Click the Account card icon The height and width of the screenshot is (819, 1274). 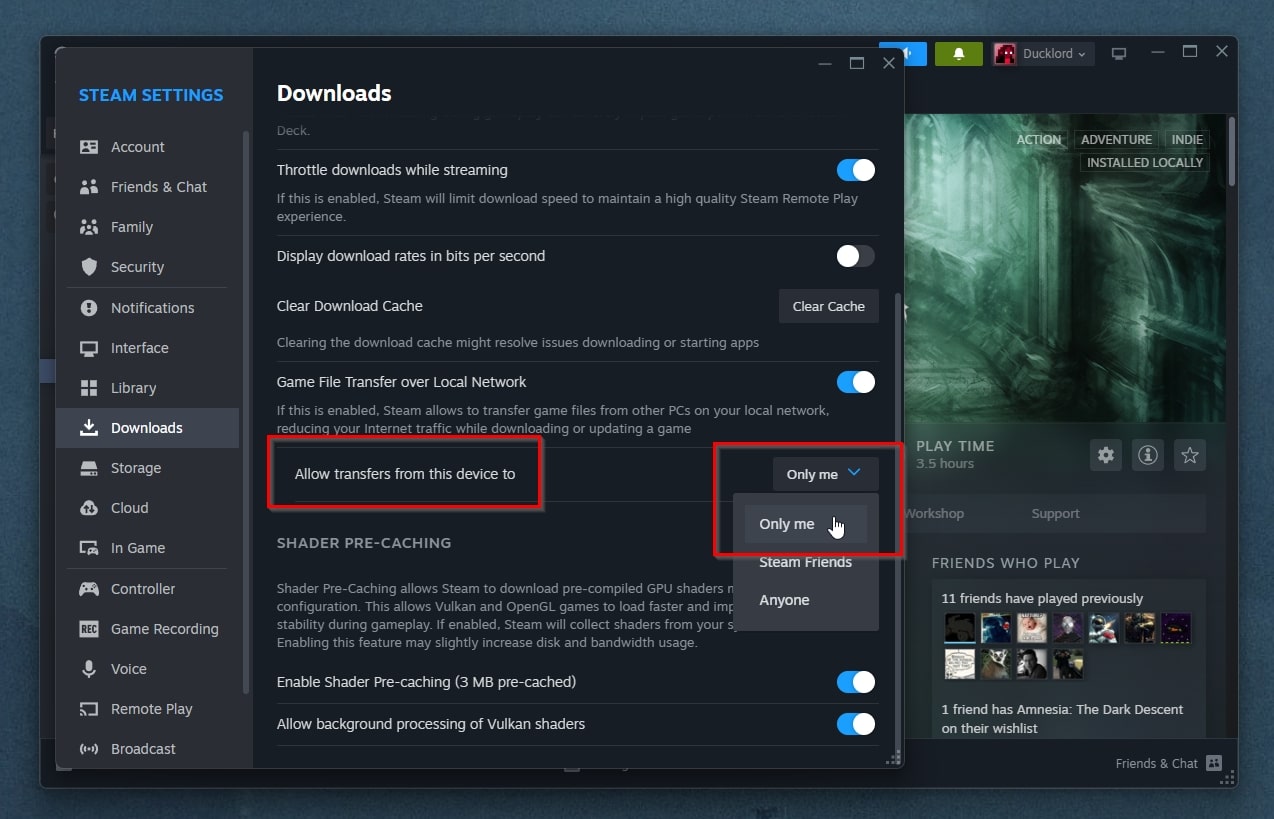coord(89,147)
